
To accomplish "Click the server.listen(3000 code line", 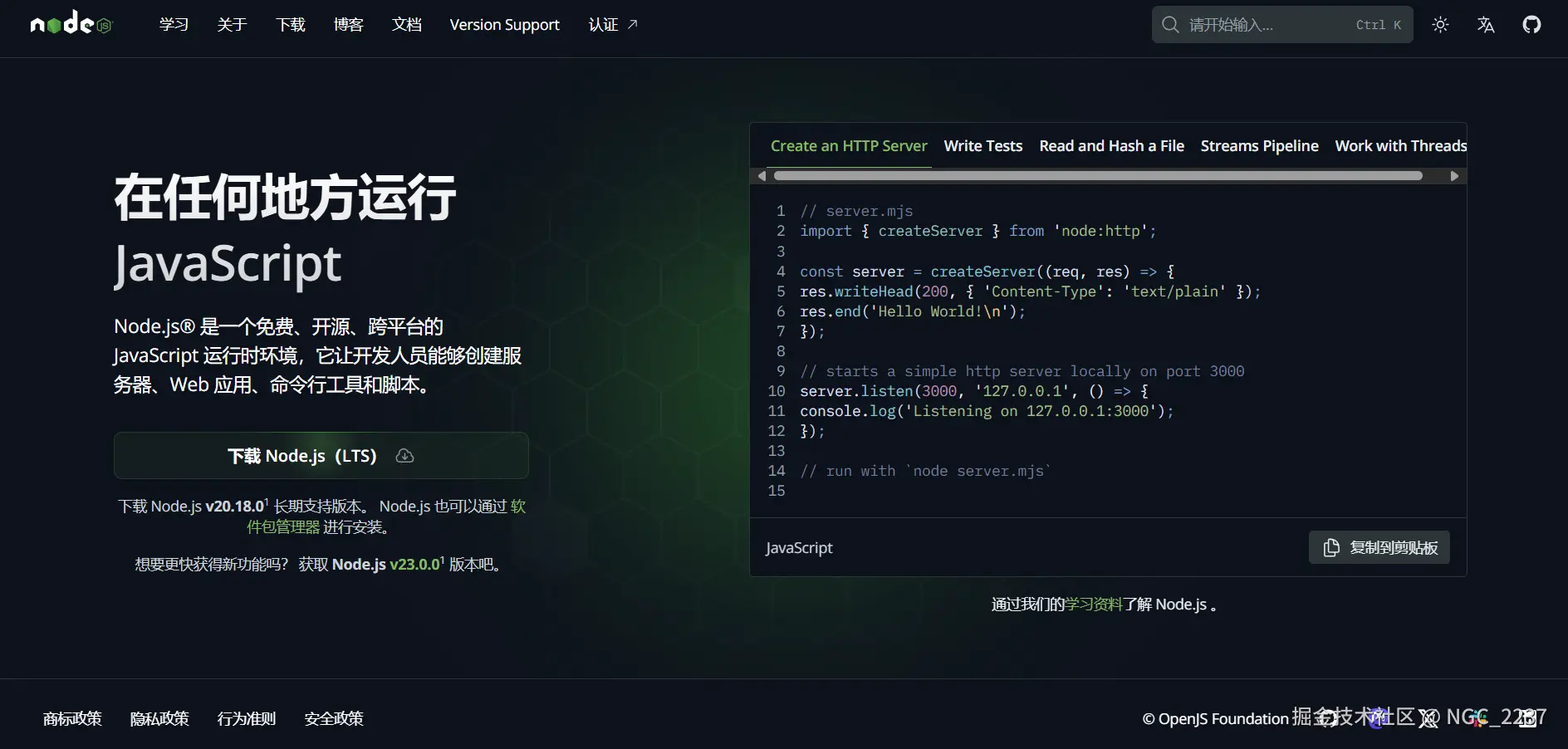I will pyautogui.click(x=974, y=391).
